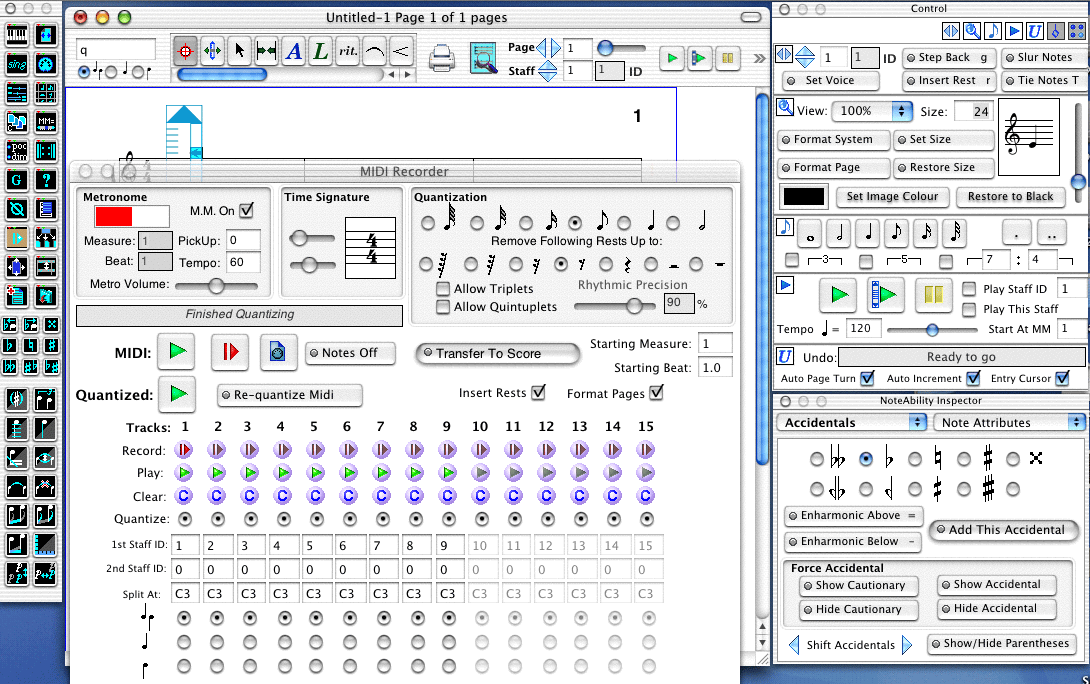Click the black image colour swatch

coord(804,196)
